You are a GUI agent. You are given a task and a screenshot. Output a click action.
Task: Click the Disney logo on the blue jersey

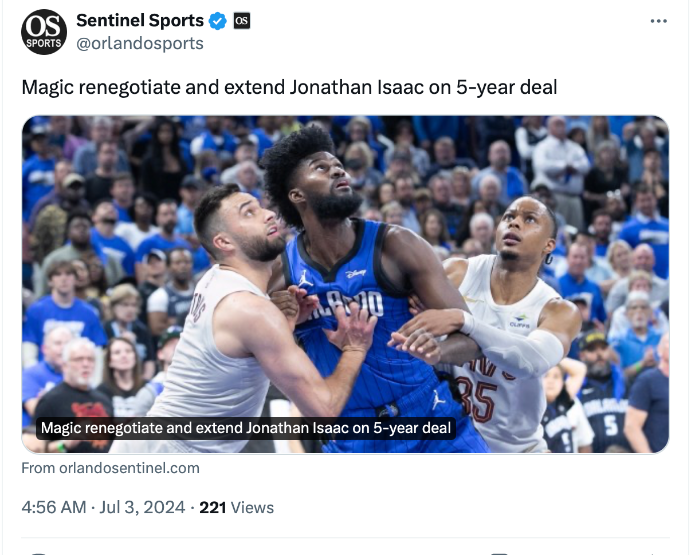[355, 272]
